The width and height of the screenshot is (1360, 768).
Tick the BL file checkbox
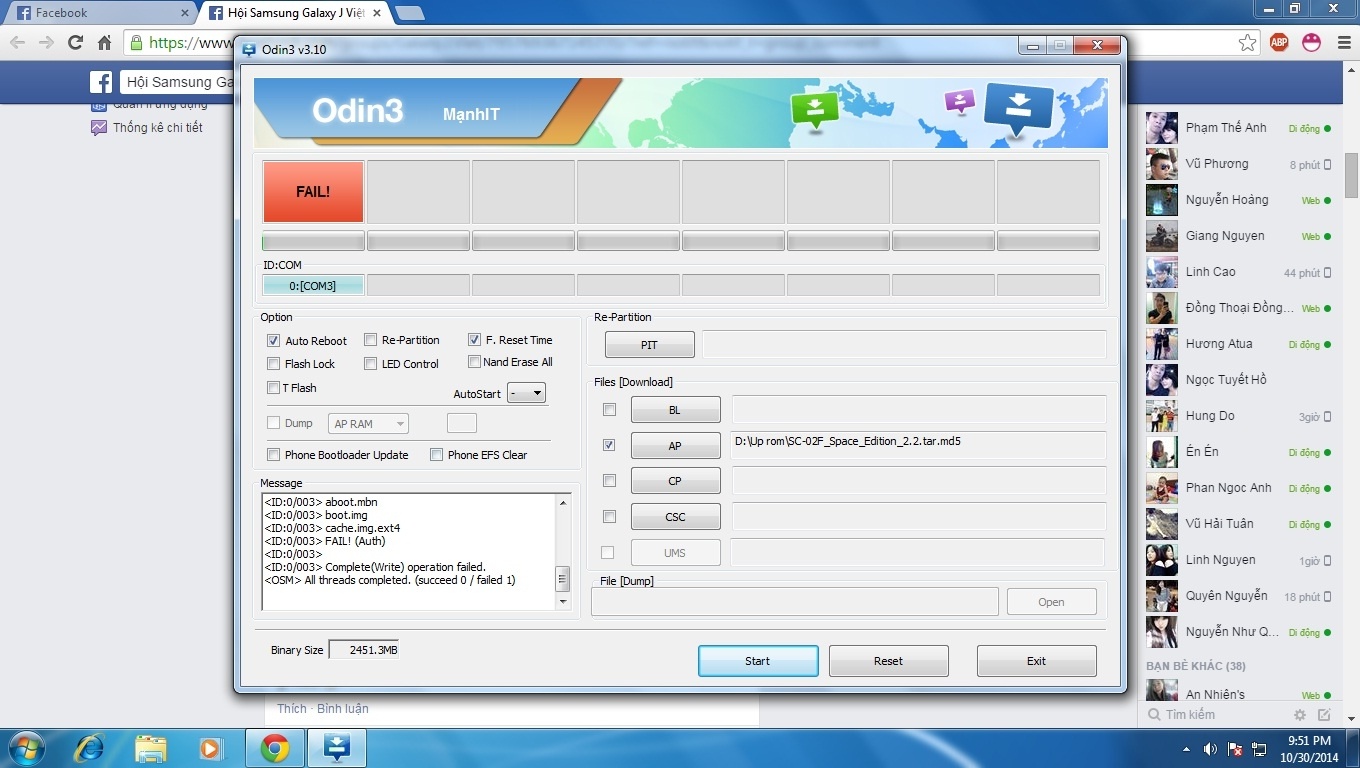click(609, 410)
